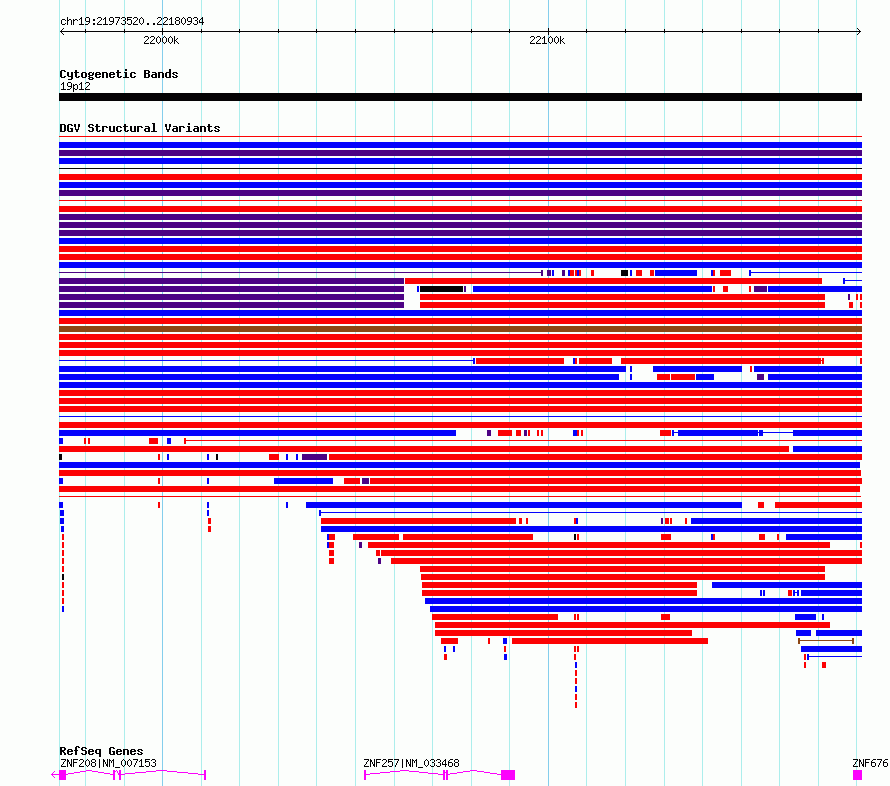Click the short brown capped variant line
The image size is (890, 786).
tap(826, 641)
